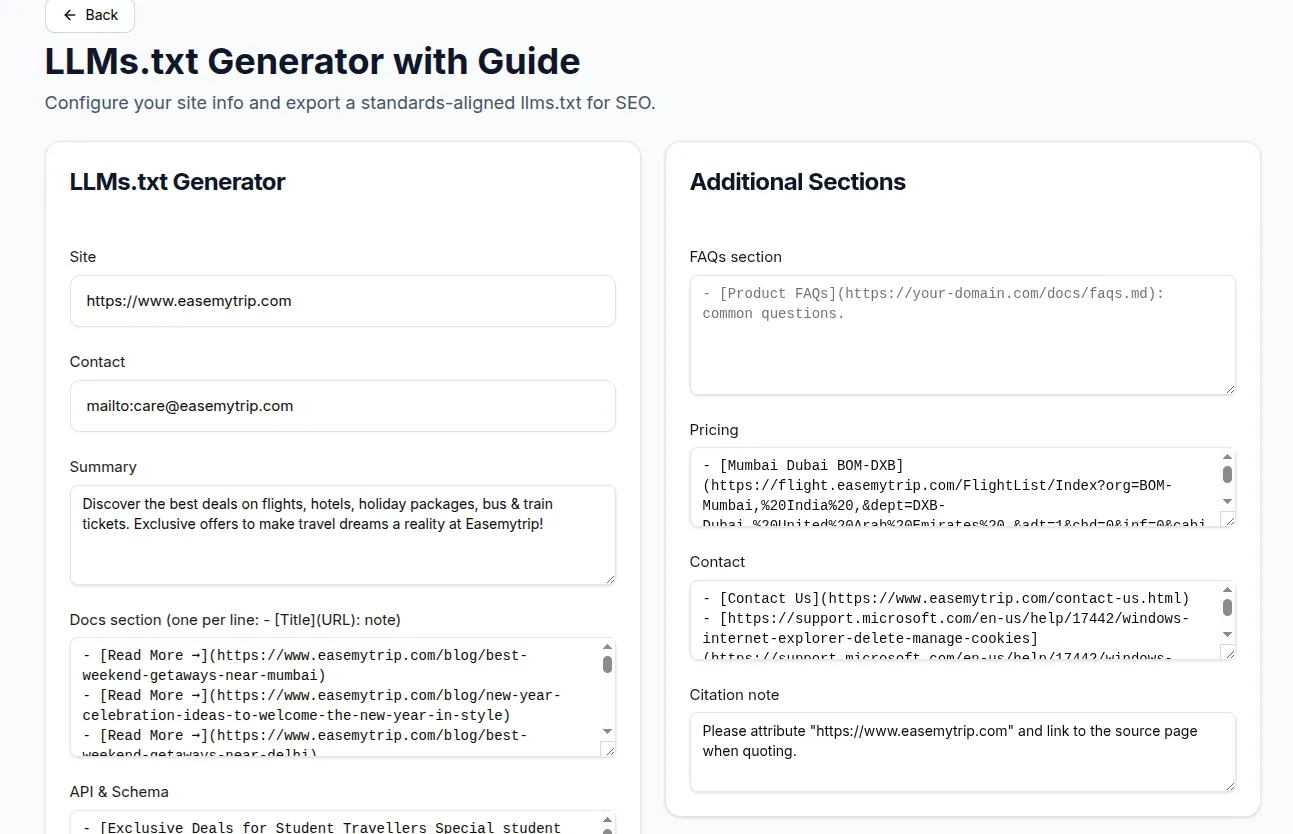This screenshot has height=834, width=1293.
Task: Click the Docs section scrollbar down arrow
Action: click(607, 733)
